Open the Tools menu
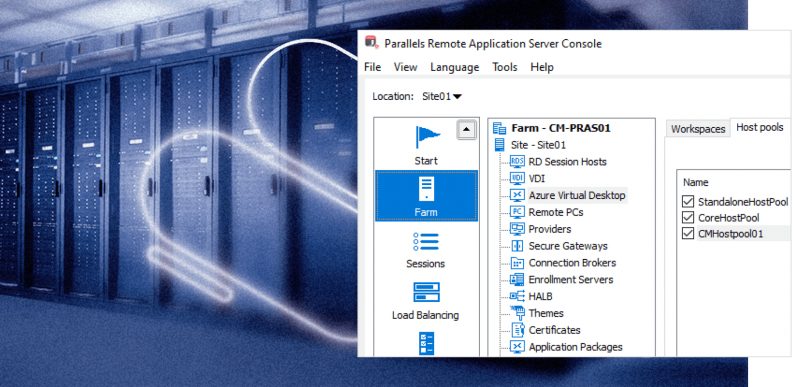The image size is (800, 387). (505, 67)
